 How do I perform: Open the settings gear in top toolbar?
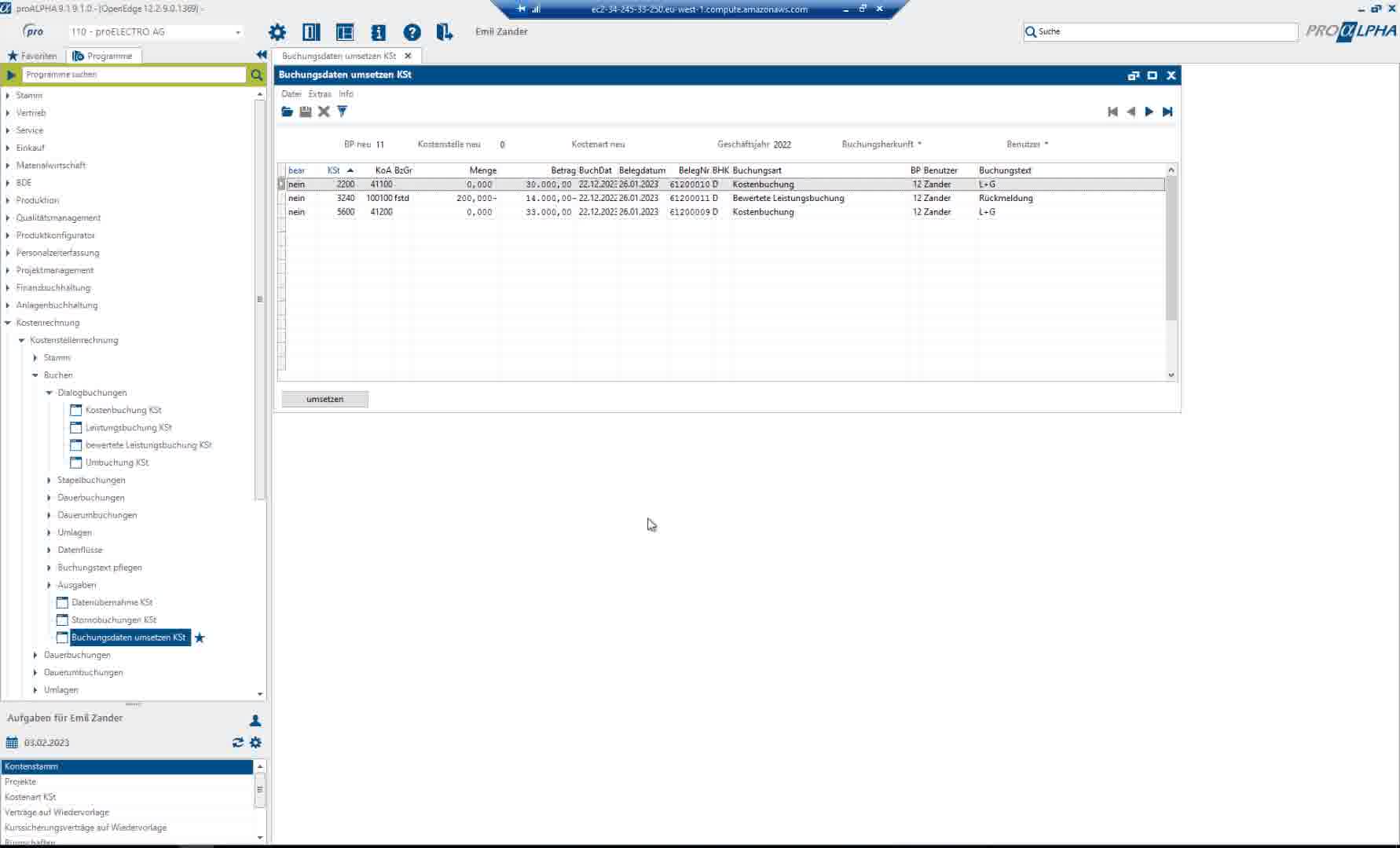(x=277, y=32)
